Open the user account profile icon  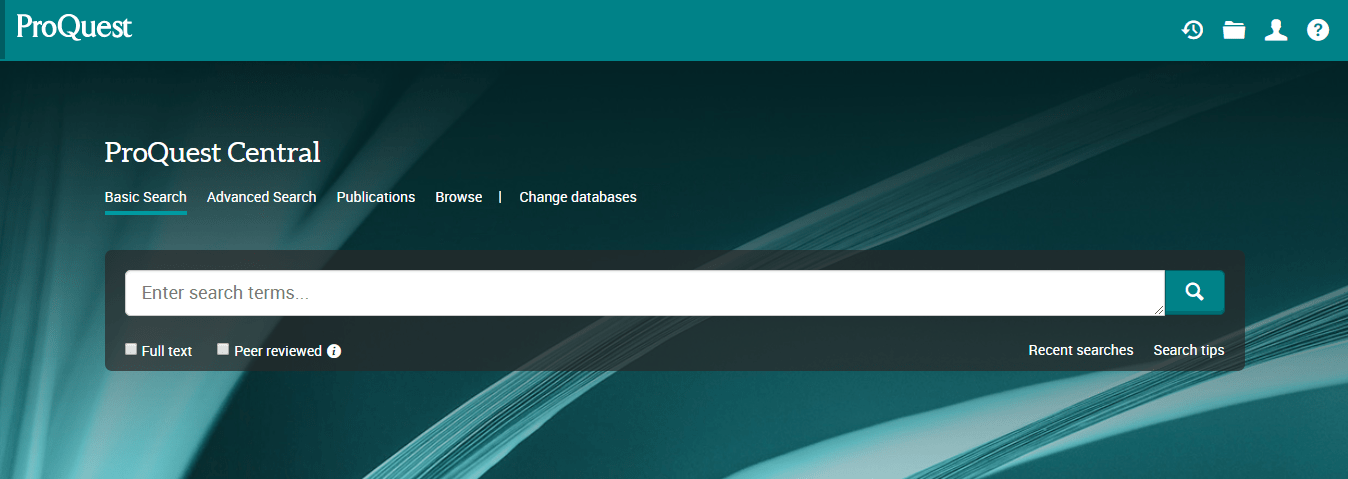[x=1276, y=30]
